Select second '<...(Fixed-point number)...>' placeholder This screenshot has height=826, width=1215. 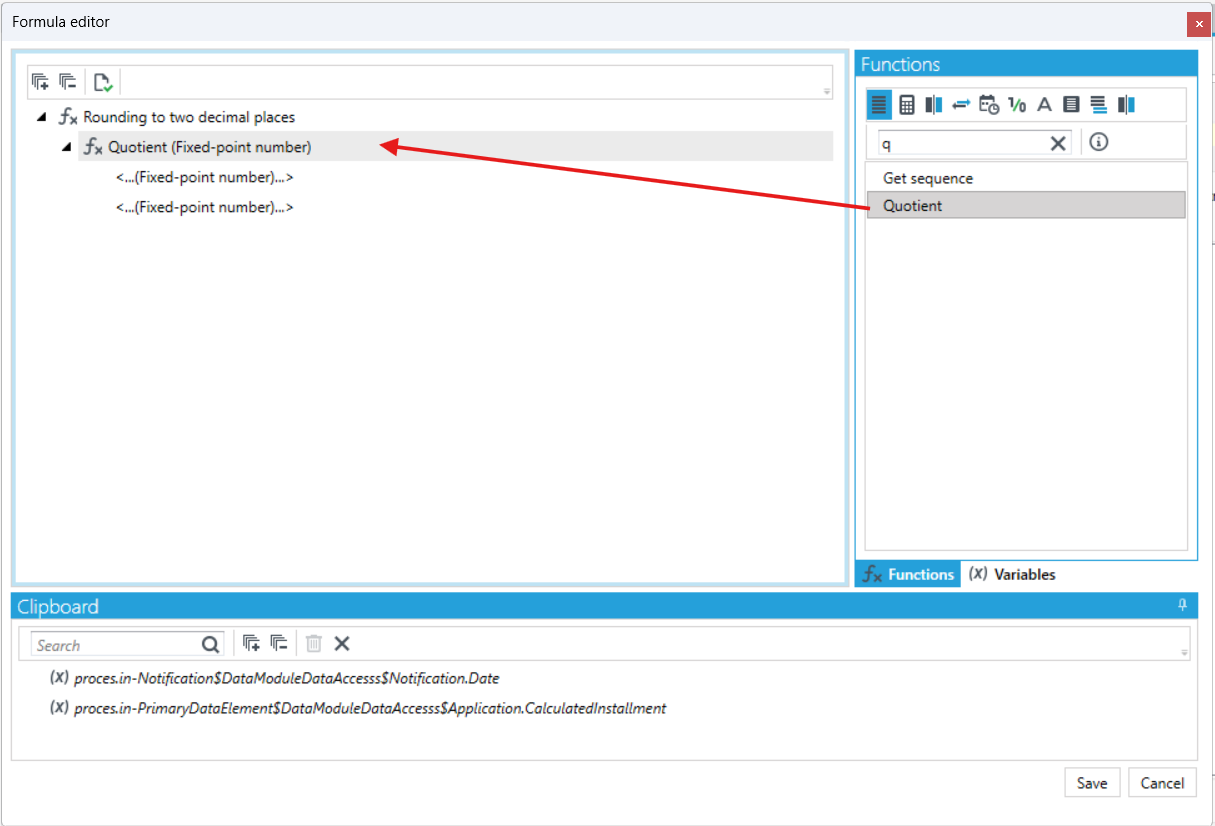pos(204,207)
